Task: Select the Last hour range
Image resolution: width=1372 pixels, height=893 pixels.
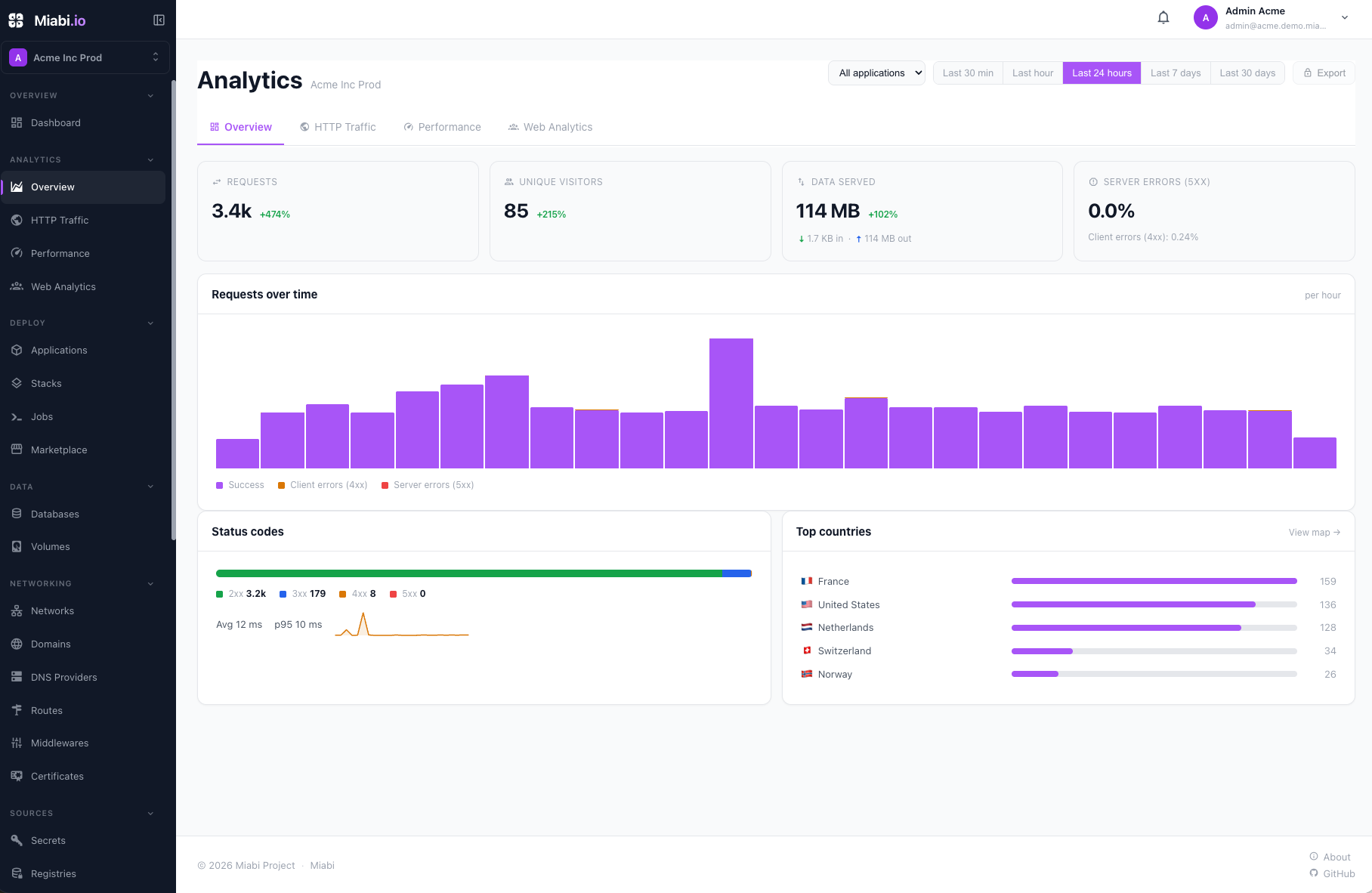Action: click(x=1033, y=73)
